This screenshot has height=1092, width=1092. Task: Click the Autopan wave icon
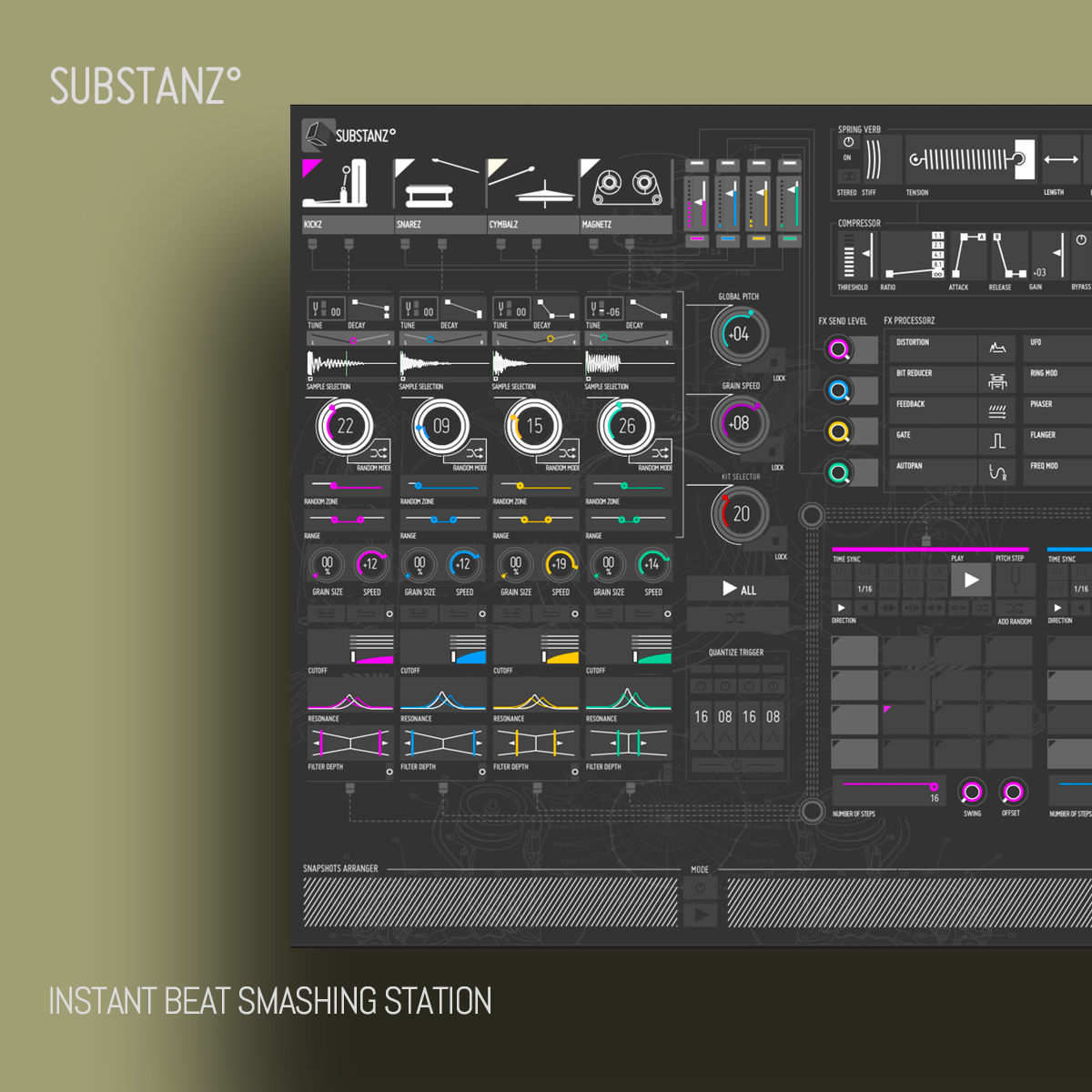[x=998, y=471]
